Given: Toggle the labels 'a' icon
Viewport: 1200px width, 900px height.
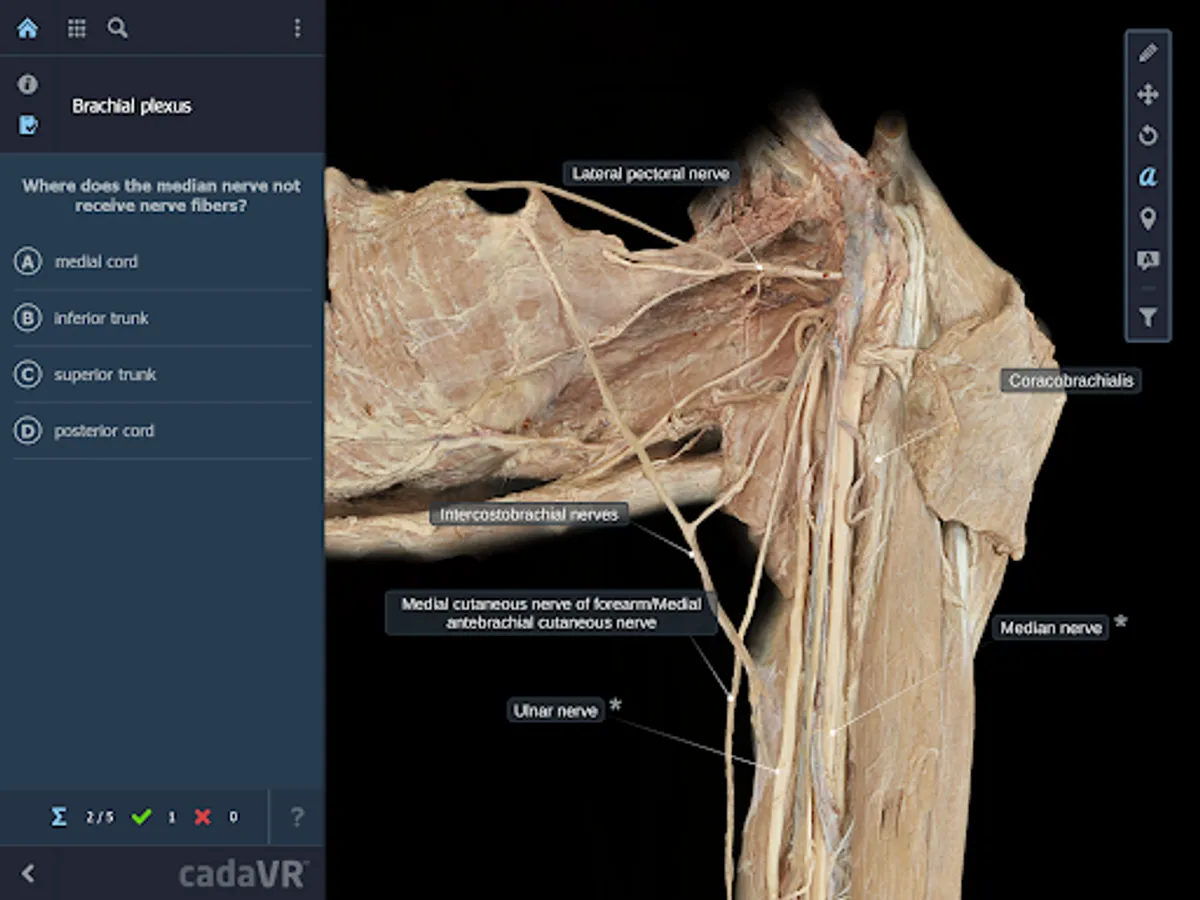Looking at the screenshot, I should click(1147, 177).
